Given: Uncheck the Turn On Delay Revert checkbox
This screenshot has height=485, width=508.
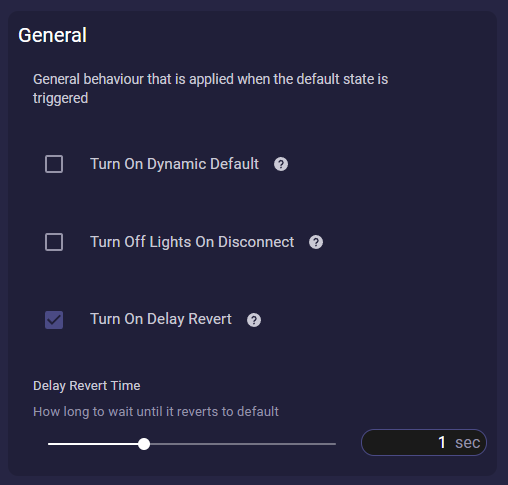Looking at the screenshot, I should (54, 320).
